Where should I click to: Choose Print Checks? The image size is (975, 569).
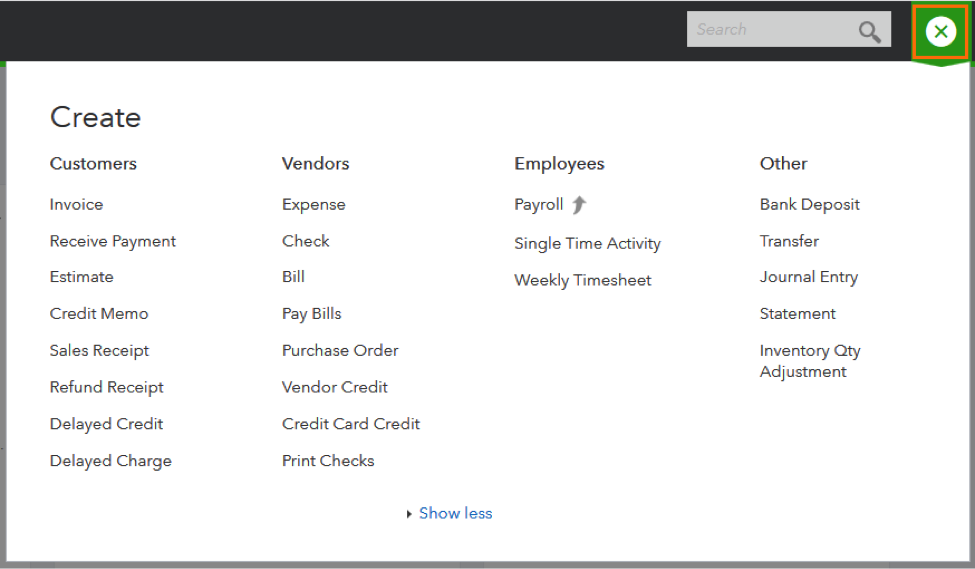328,461
